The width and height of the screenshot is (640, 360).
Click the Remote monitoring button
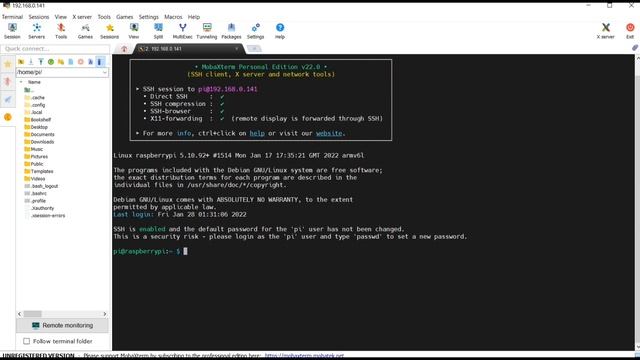(x=62, y=326)
